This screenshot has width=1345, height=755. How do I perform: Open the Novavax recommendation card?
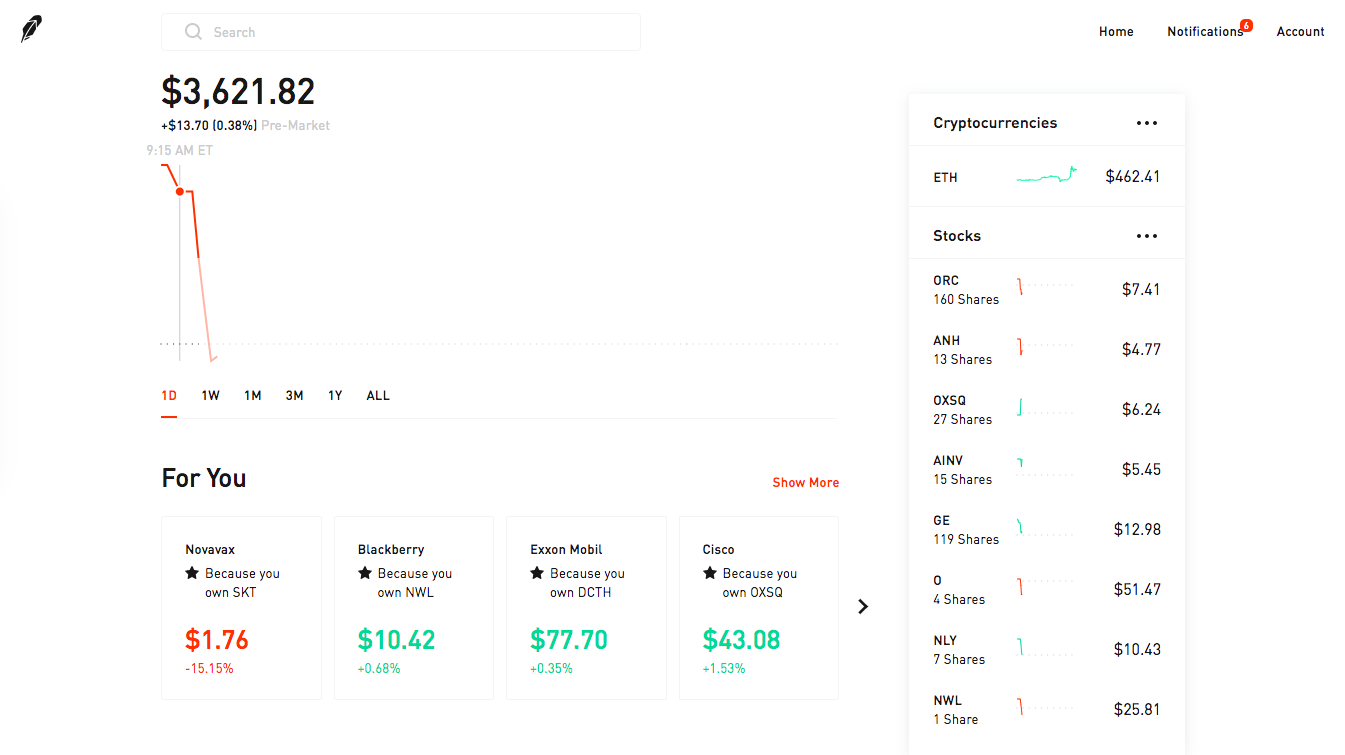[x=241, y=608]
